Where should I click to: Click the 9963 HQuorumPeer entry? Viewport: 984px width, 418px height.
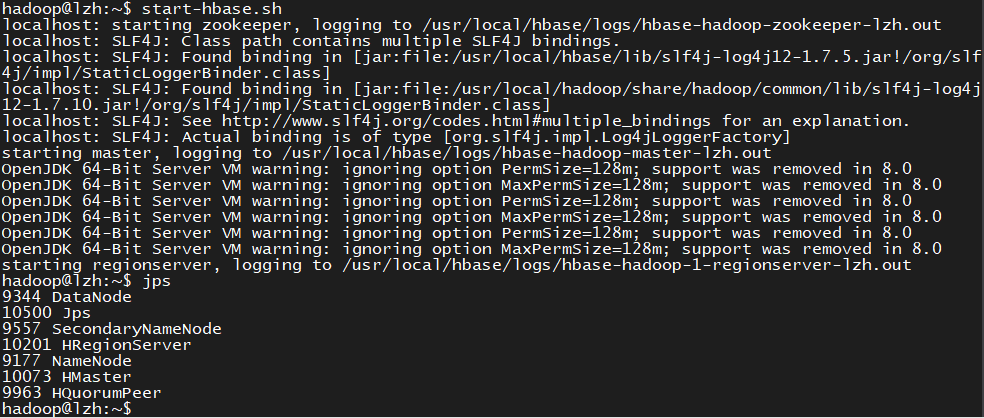coord(81,393)
